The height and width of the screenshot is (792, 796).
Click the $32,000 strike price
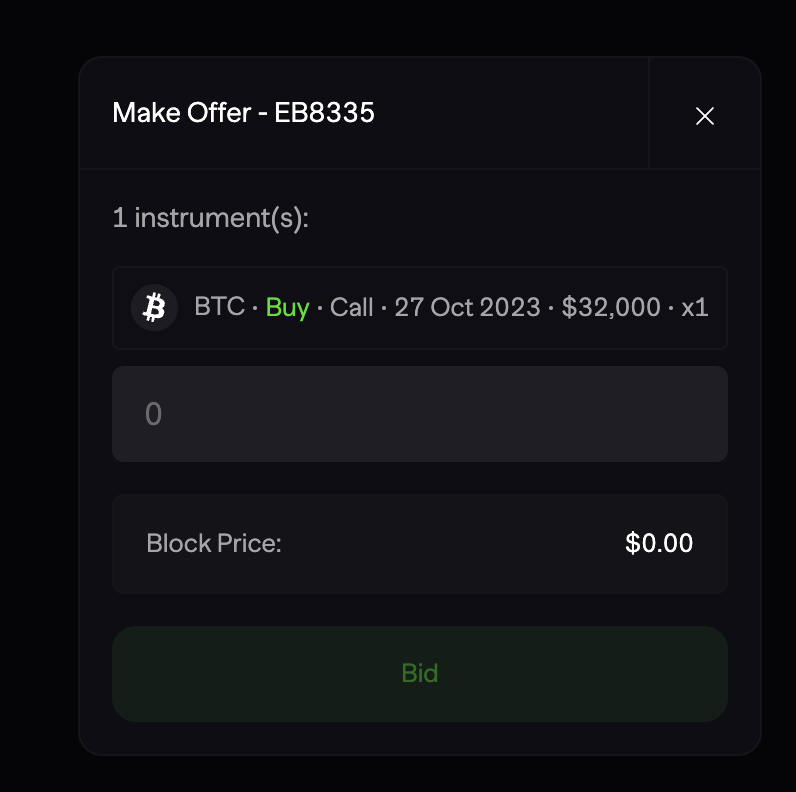[x=611, y=307]
